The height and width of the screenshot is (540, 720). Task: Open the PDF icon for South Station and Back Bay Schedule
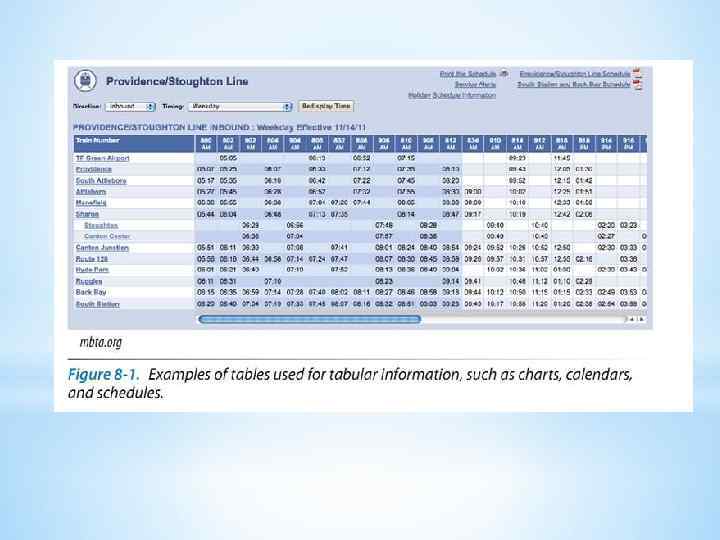tap(637, 84)
